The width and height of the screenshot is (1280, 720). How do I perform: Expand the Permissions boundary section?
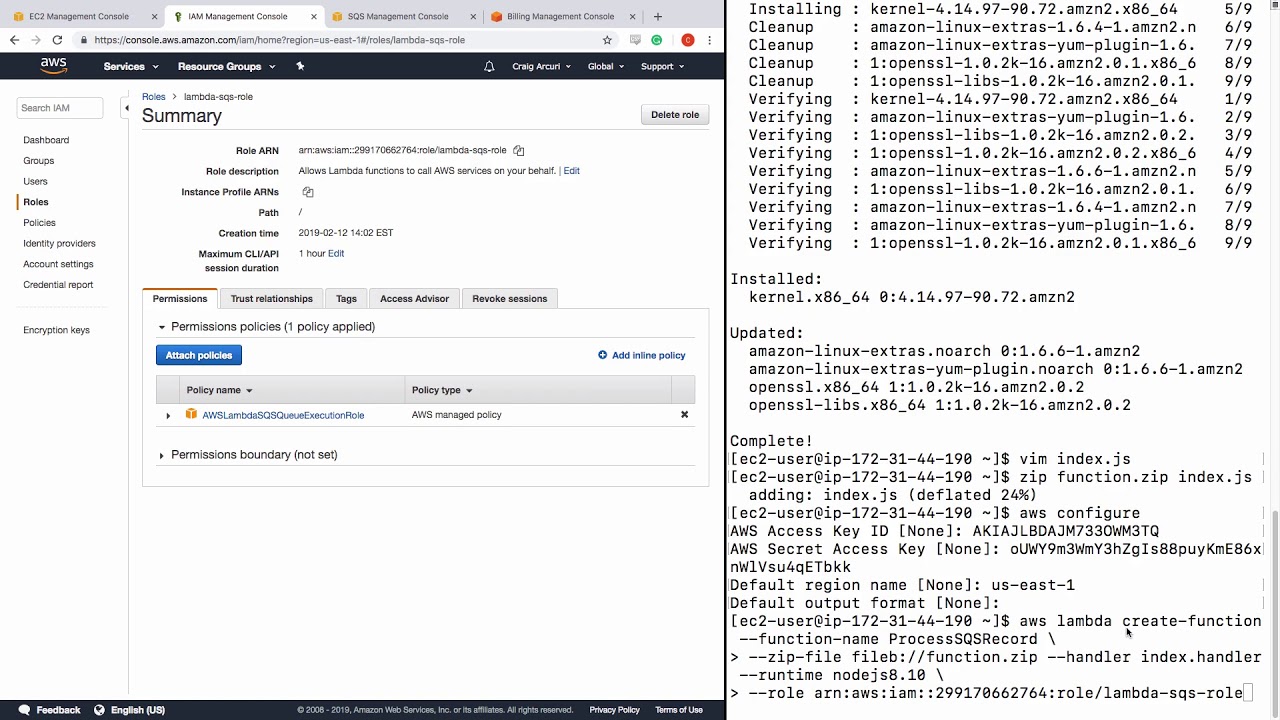[162, 455]
